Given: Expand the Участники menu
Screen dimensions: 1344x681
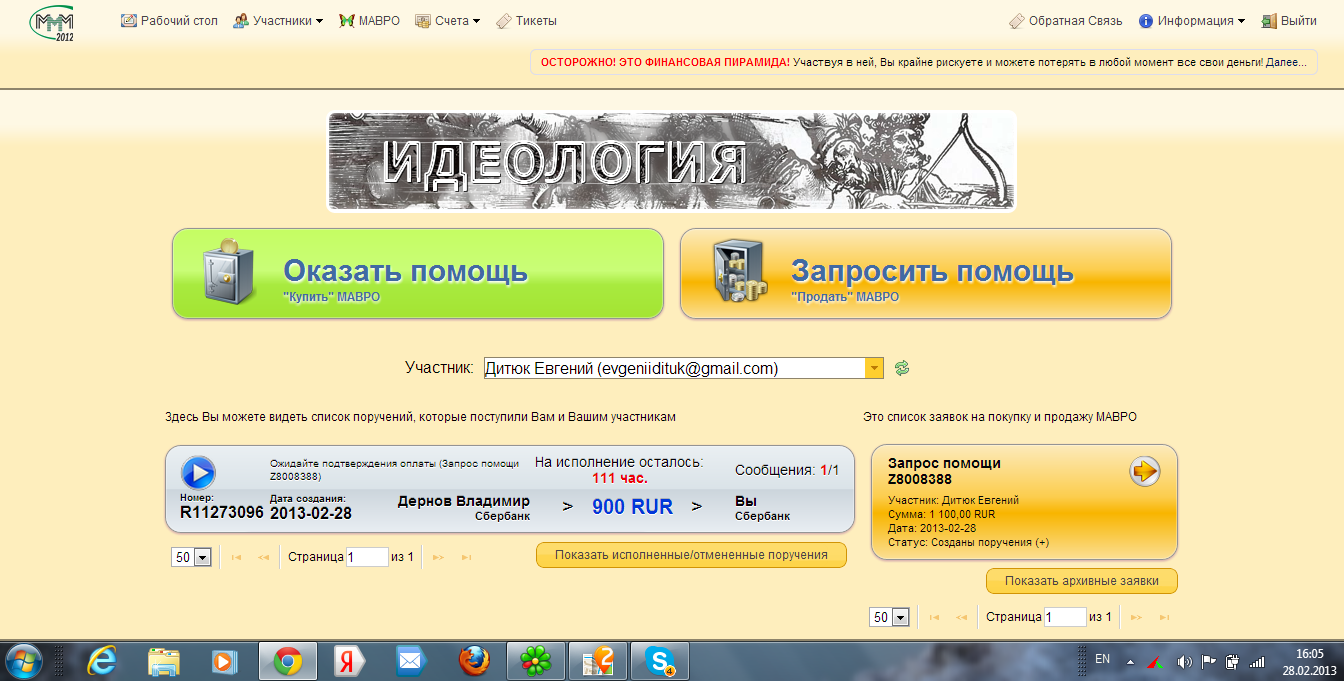Looking at the screenshot, I should click(278, 21).
